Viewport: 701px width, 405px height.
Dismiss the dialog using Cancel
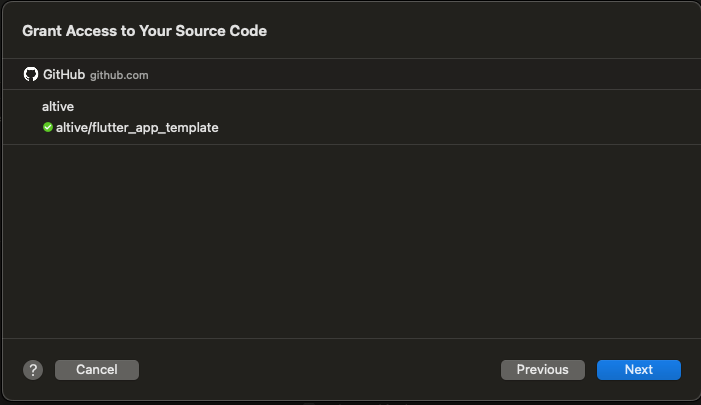[97, 370]
